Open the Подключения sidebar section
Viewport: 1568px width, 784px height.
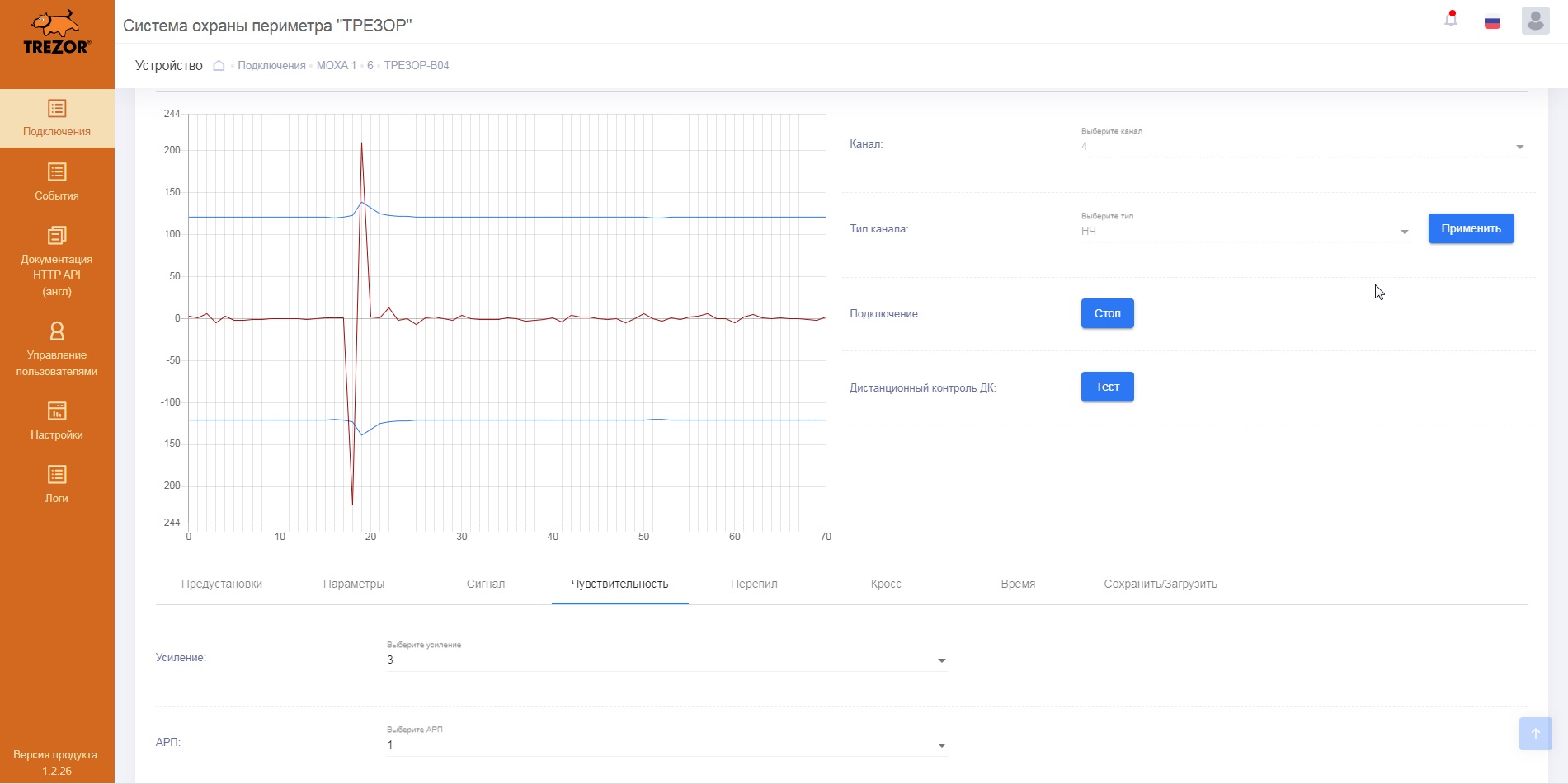pyautogui.click(x=57, y=118)
